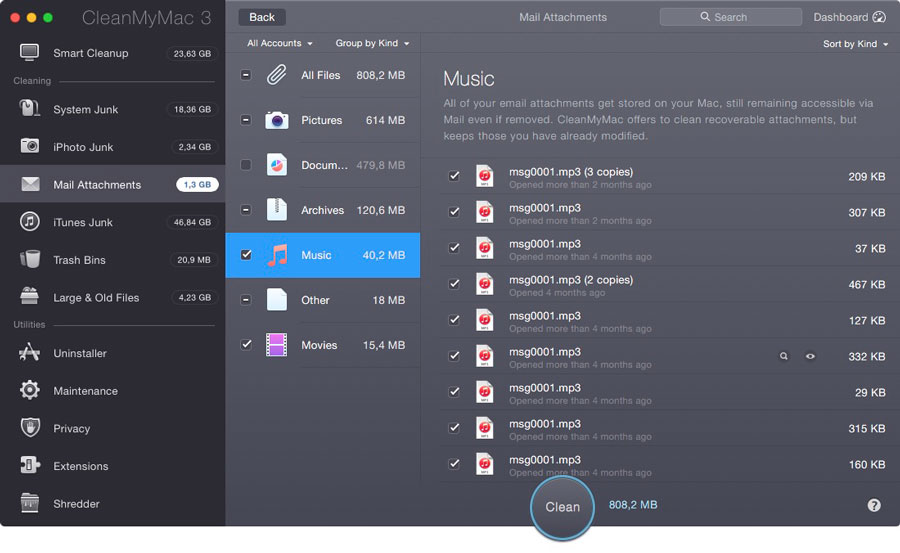Uncheck the Movies checkbox
This screenshot has height=553, width=900.
(x=246, y=345)
